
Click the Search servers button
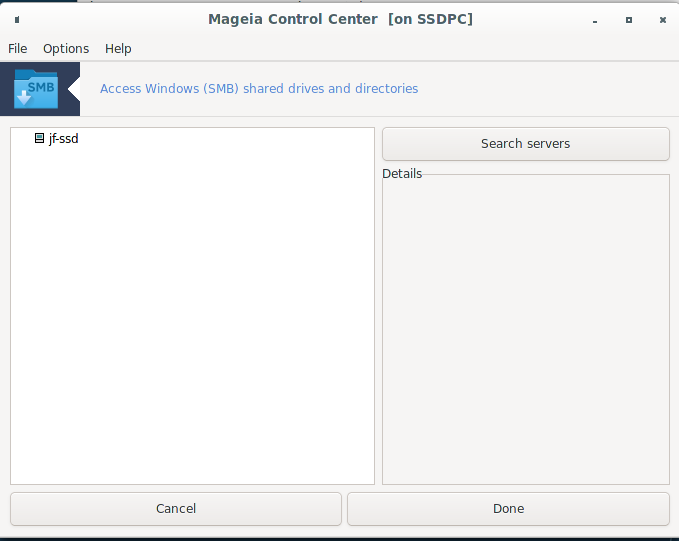pyautogui.click(x=526, y=144)
